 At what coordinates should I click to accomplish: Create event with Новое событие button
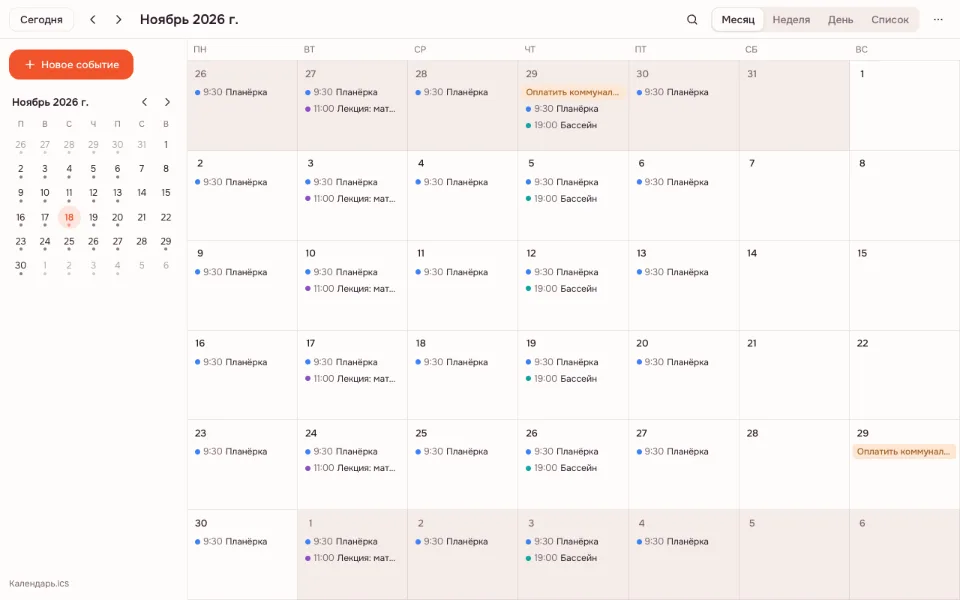pos(71,64)
